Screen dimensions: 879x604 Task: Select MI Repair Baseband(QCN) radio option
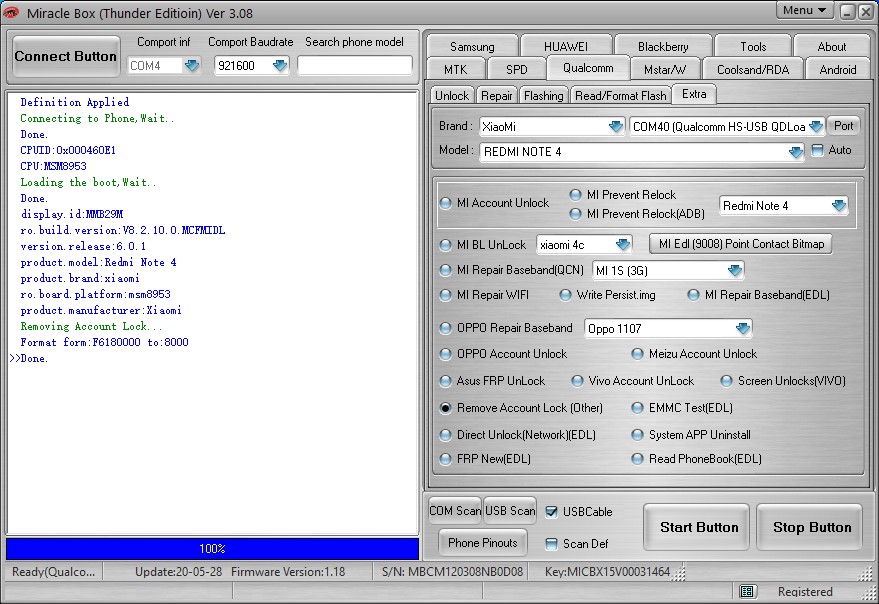click(x=446, y=270)
